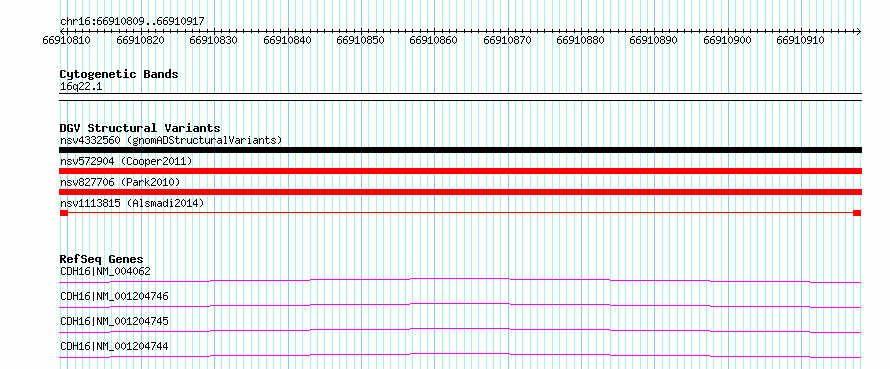The width and height of the screenshot is (890, 369).
Task: Open transcript CDH16|NM_001204746
Action: click(114, 296)
